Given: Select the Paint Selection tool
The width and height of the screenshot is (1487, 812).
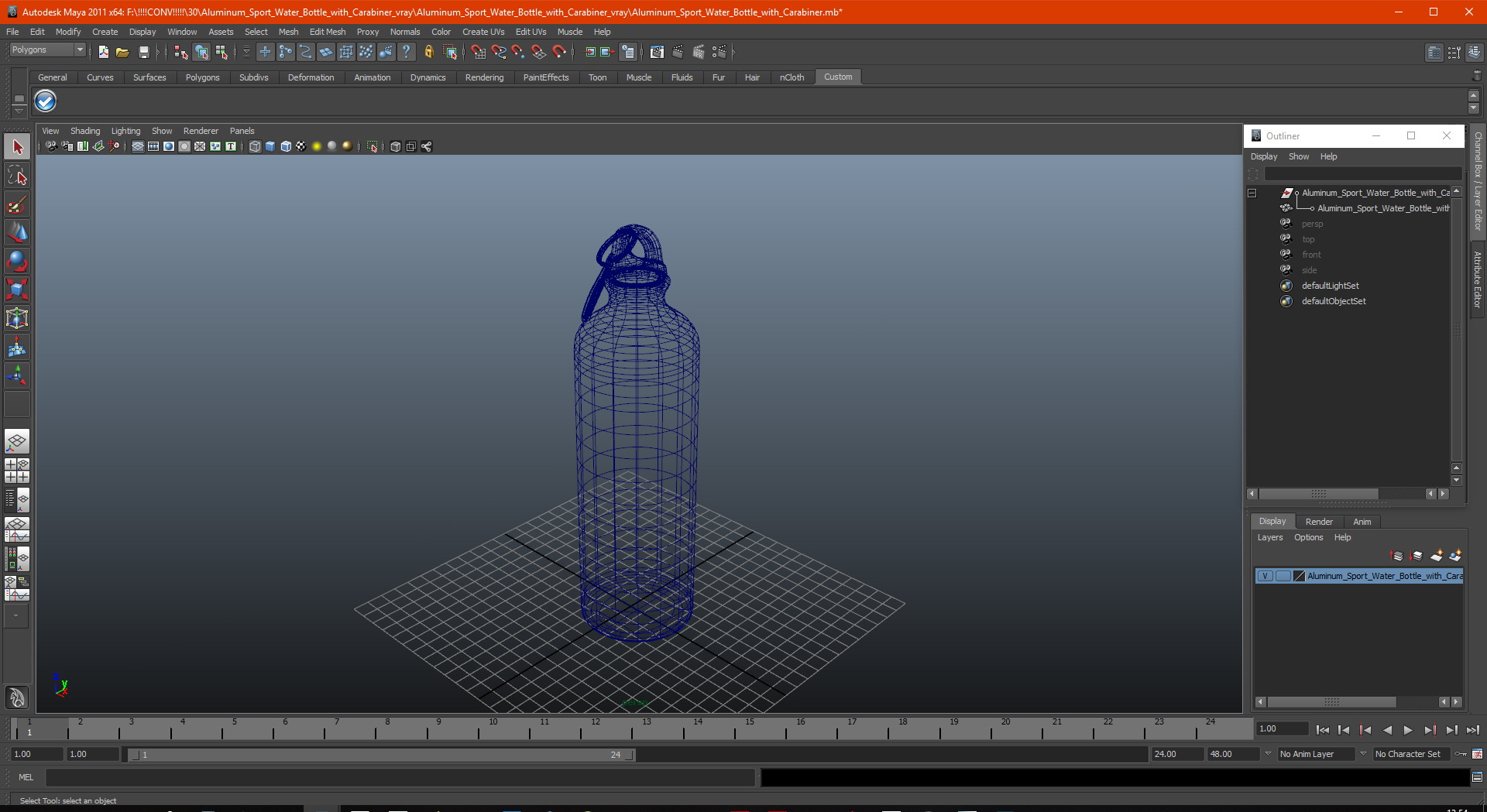Looking at the screenshot, I should pos(17,204).
